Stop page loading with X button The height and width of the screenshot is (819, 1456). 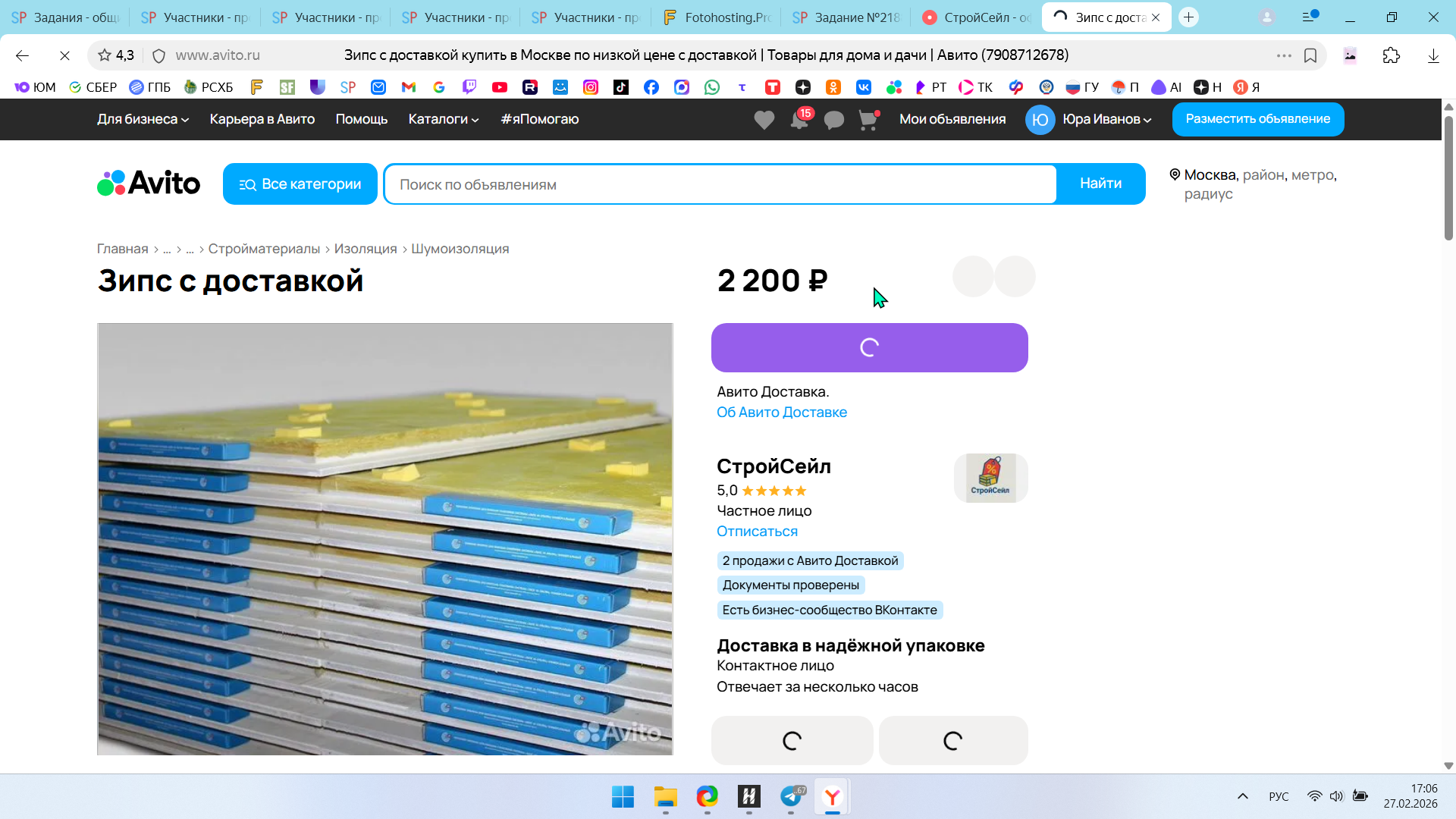coord(64,55)
